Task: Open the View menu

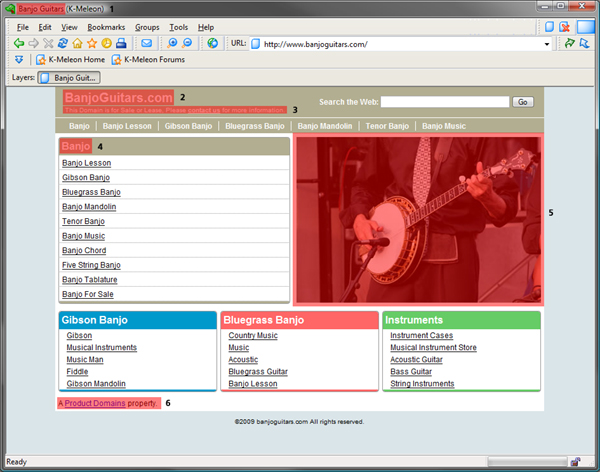Action: [x=69, y=27]
